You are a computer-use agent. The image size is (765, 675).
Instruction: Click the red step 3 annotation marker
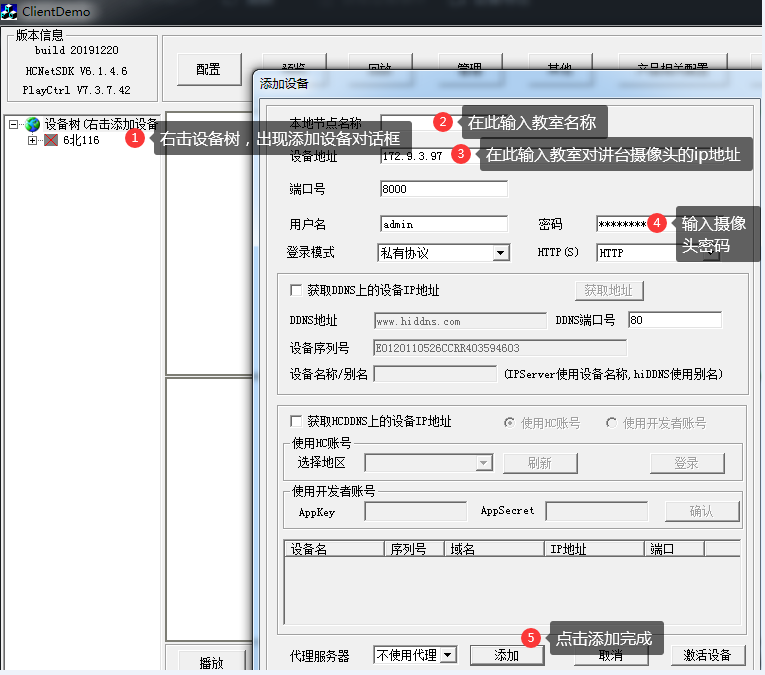pyautogui.click(x=461, y=154)
